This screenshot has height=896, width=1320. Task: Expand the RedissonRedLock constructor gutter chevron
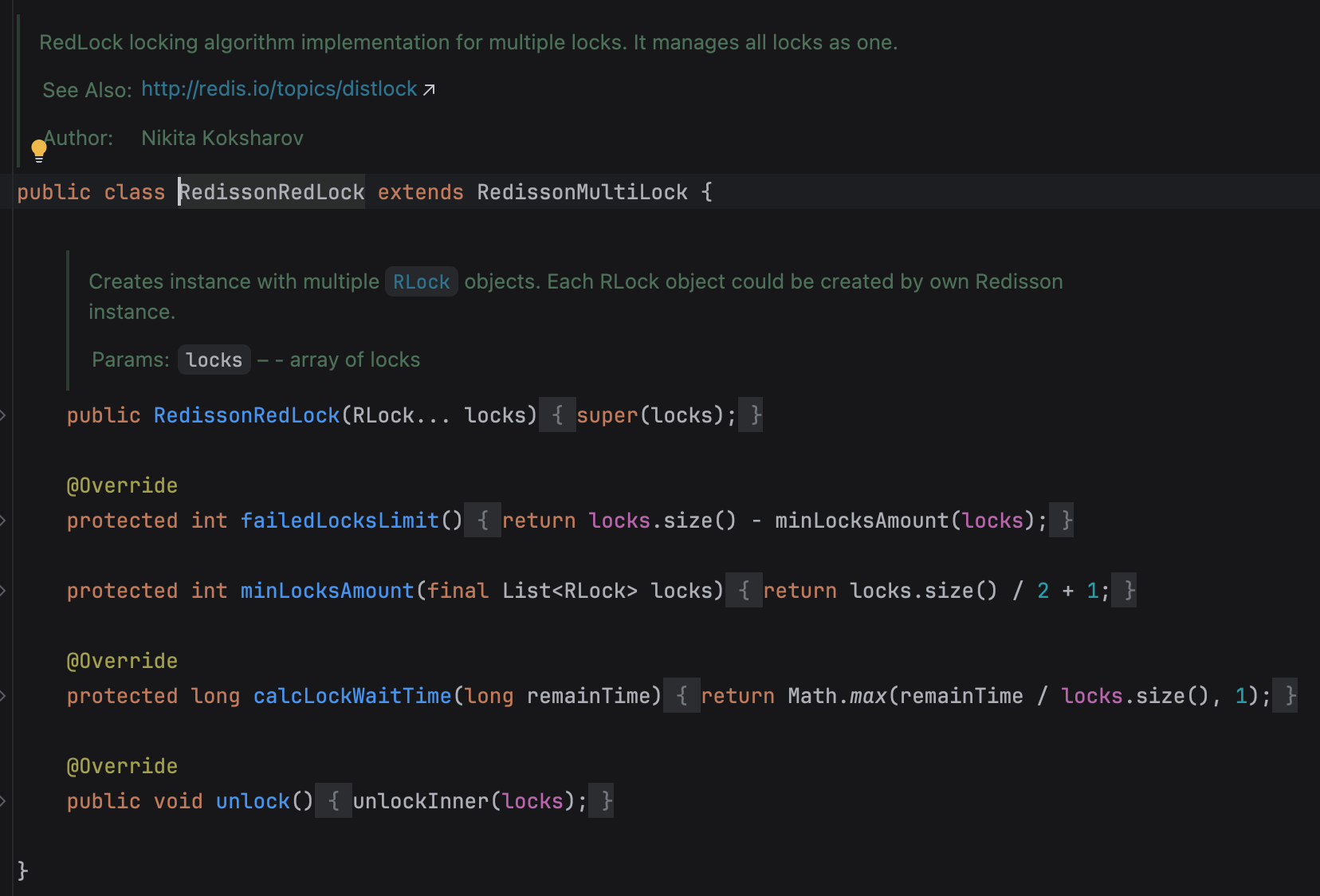[3, 415]
